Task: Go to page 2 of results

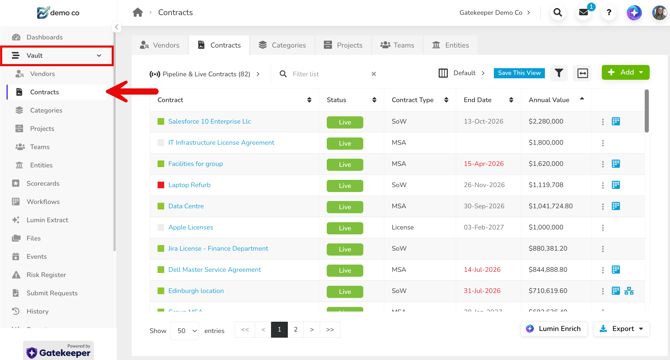Action: point(295,330)
